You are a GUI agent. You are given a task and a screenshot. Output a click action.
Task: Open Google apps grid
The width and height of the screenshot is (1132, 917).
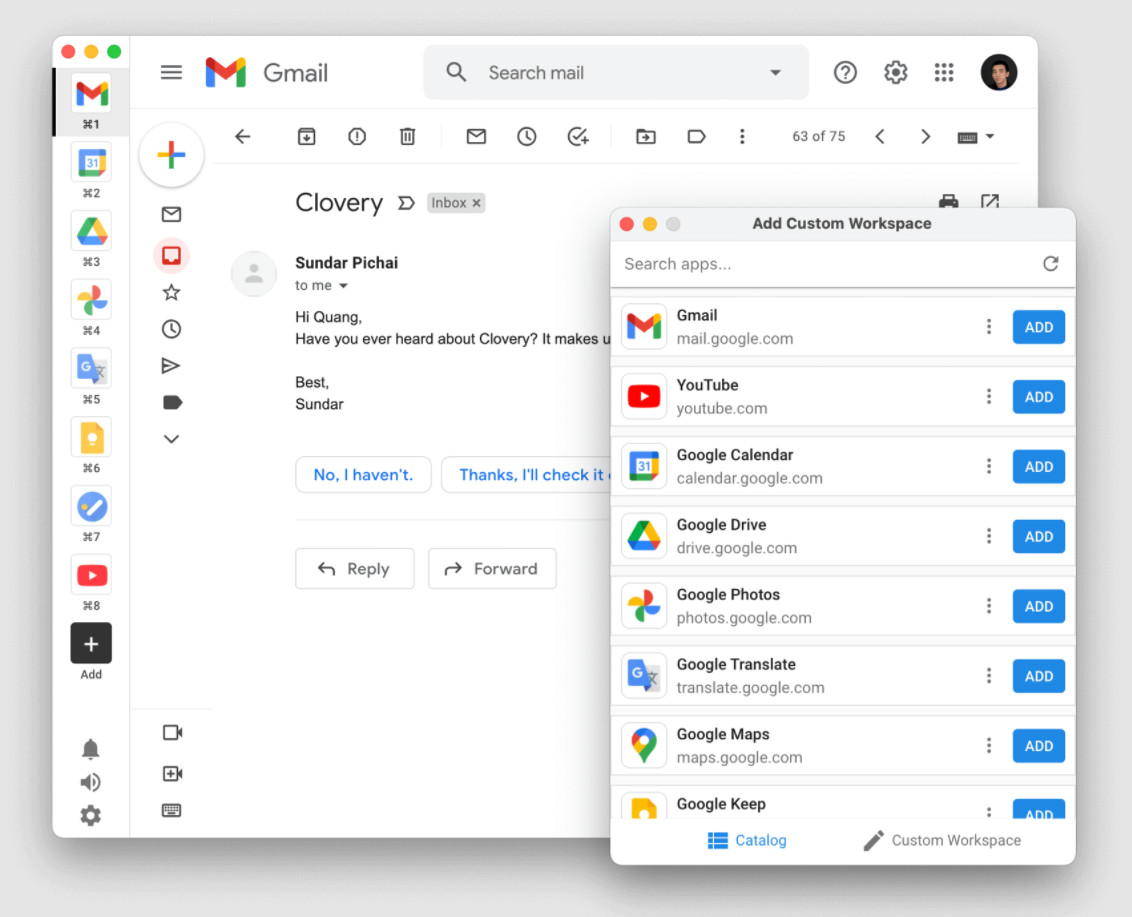point(944,72)
